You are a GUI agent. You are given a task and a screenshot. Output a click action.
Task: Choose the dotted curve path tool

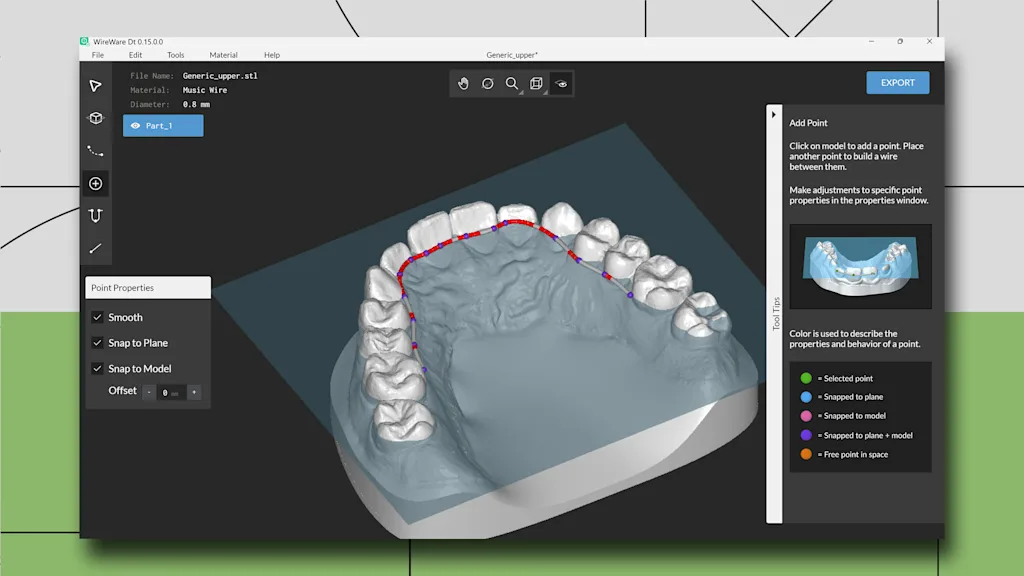(96, 151)
